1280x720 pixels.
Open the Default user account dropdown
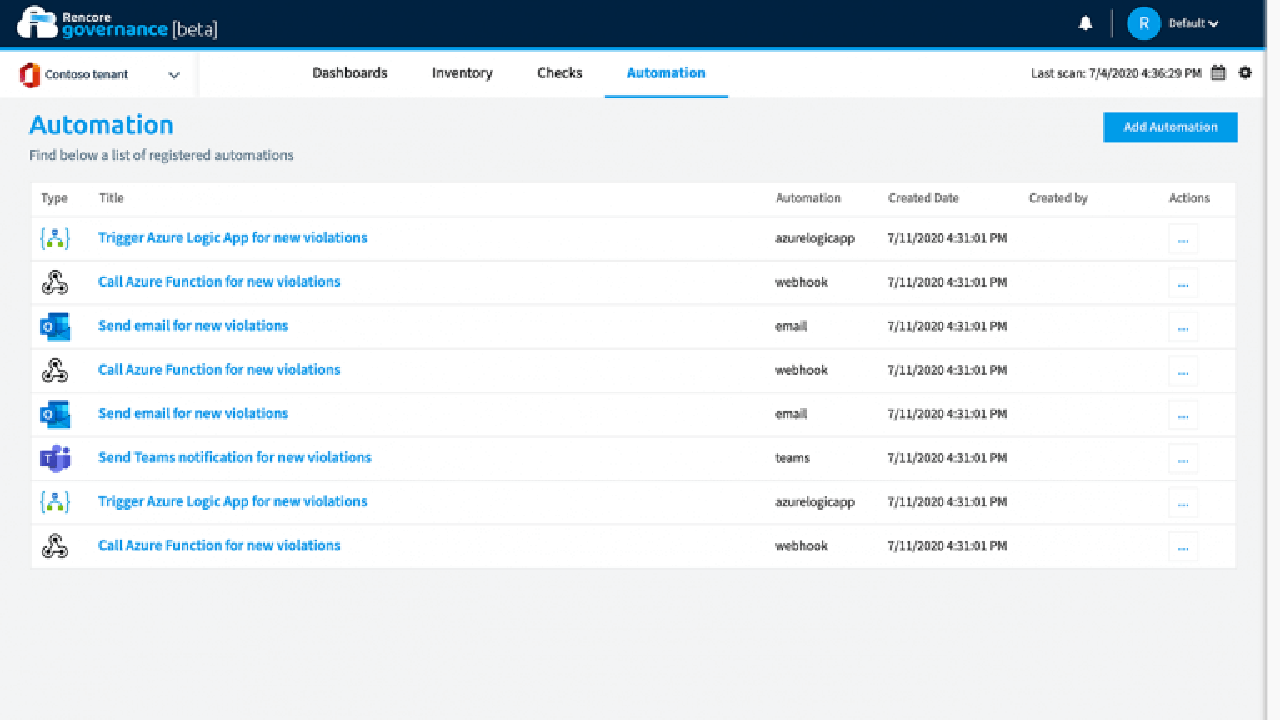coord(1194,24)
